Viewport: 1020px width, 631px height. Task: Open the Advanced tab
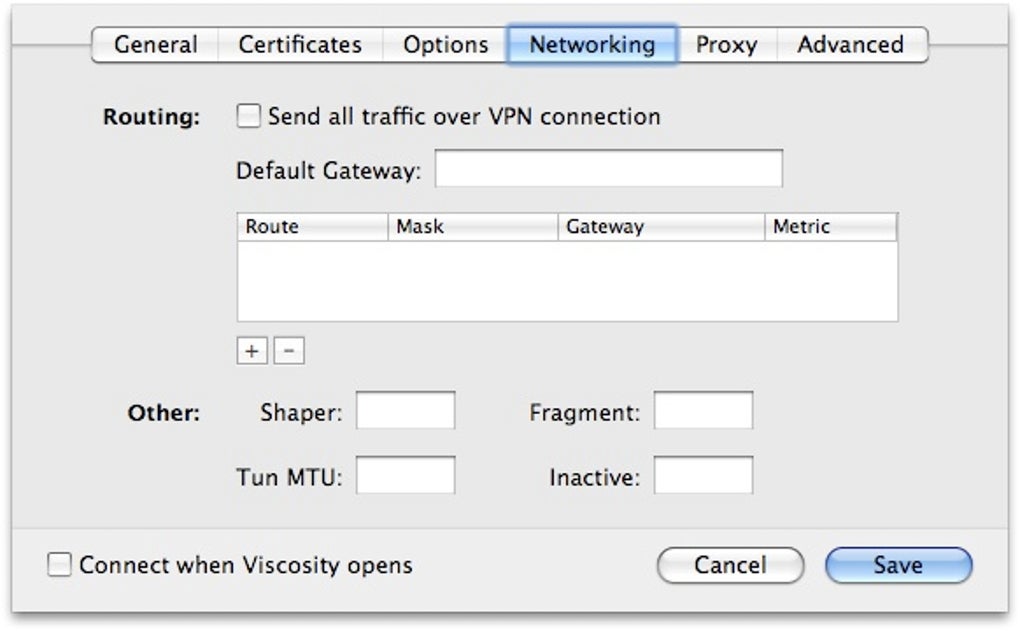tap(850, 45)
